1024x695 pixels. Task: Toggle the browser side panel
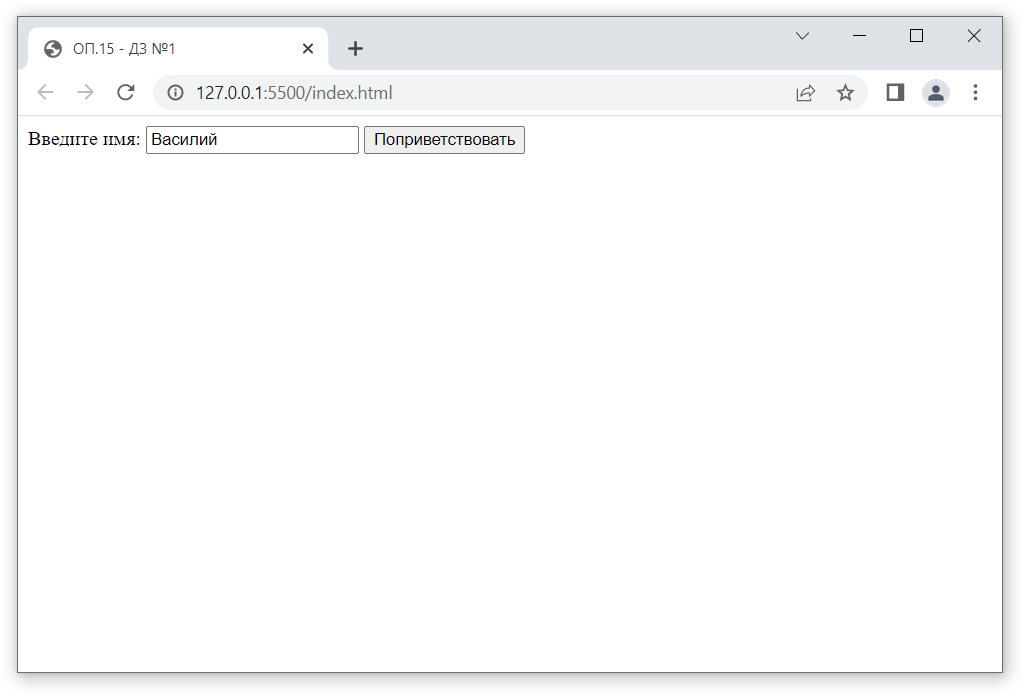point(895,93)
